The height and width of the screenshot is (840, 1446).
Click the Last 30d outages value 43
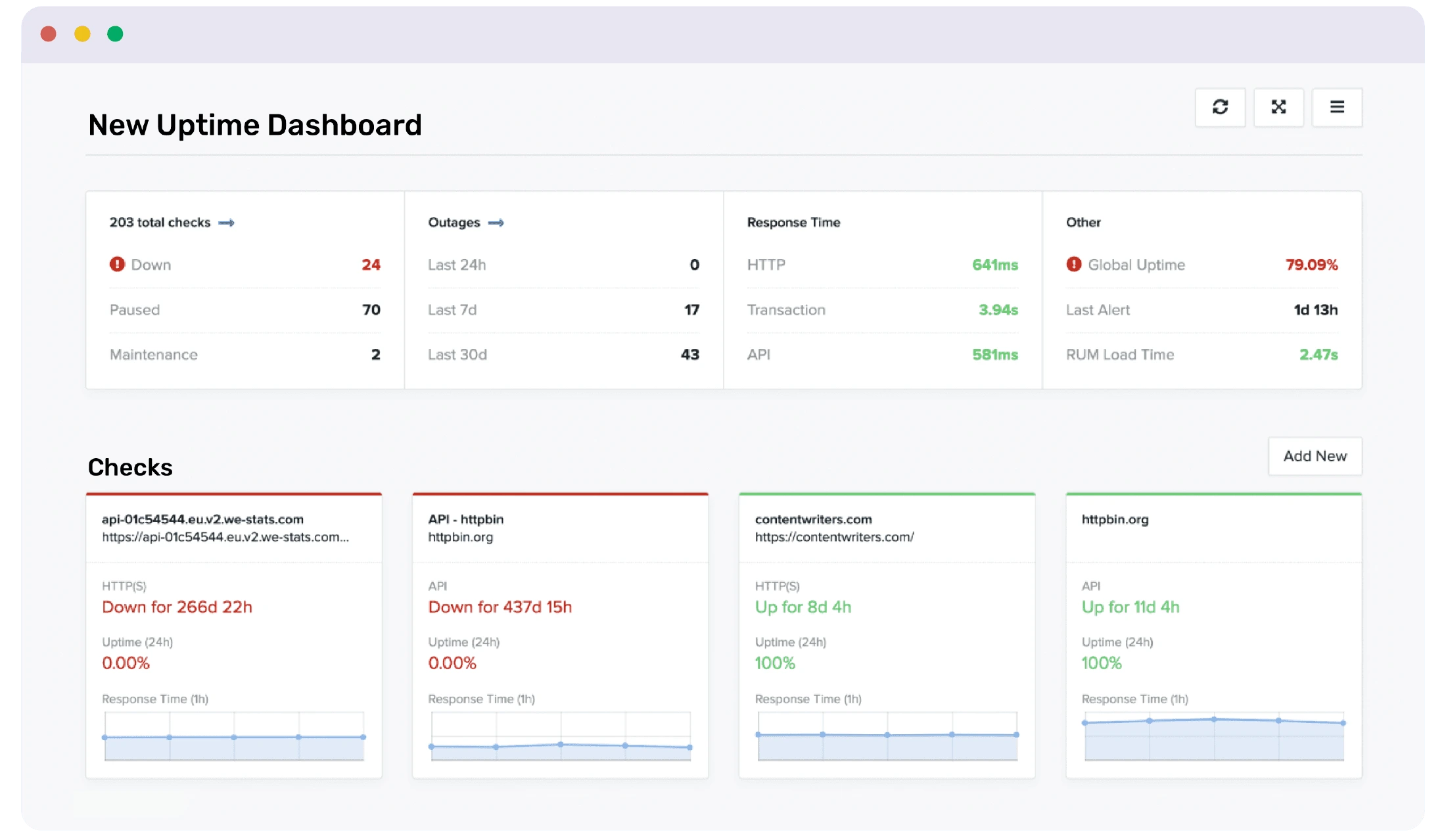(690, 354)
